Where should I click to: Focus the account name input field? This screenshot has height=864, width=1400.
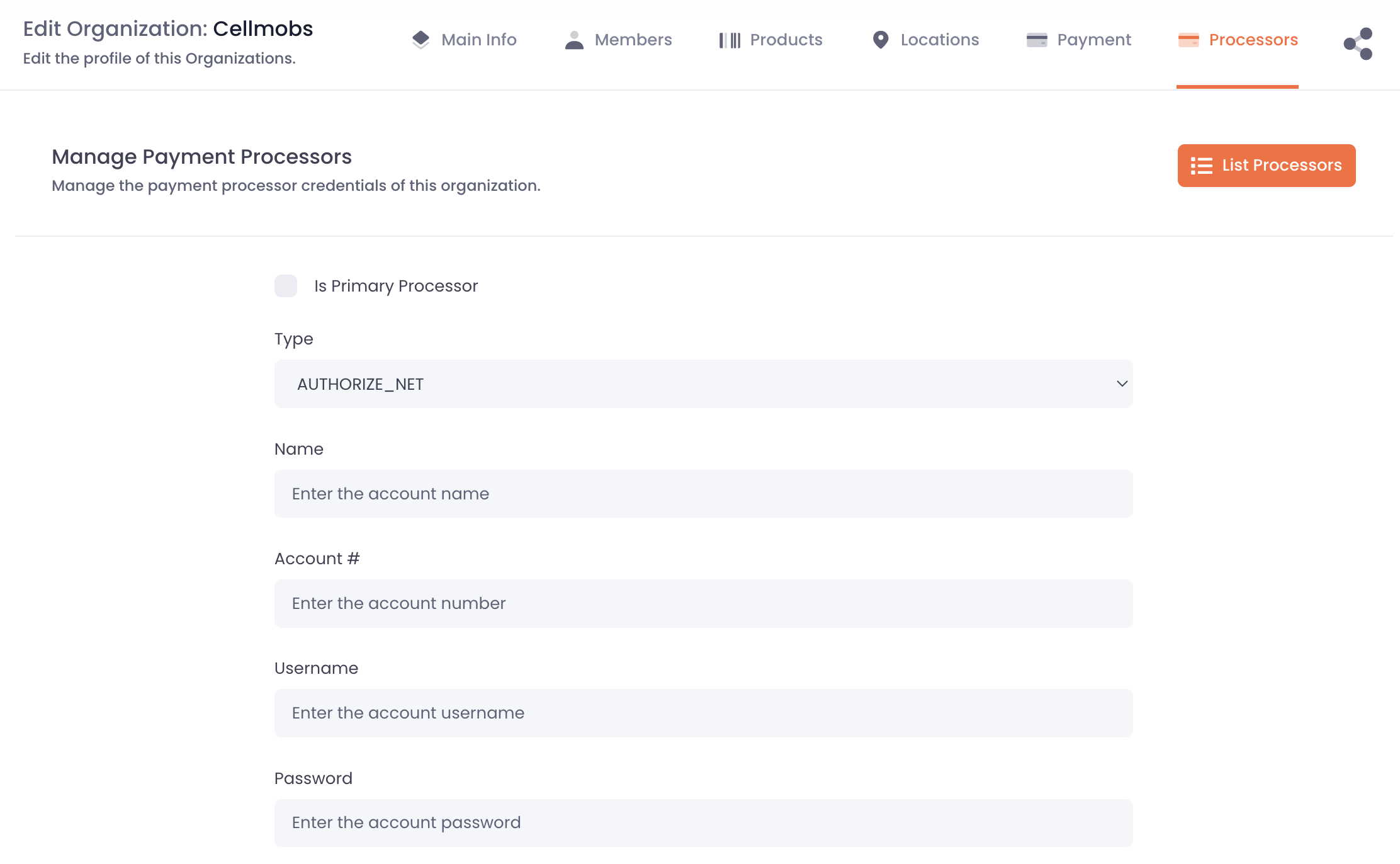[703, 494]
